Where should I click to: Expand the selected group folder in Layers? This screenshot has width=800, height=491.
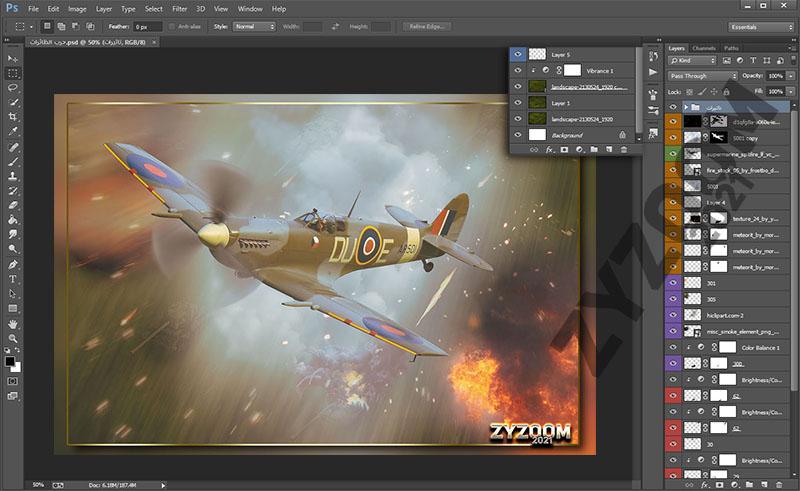[686, 107]
